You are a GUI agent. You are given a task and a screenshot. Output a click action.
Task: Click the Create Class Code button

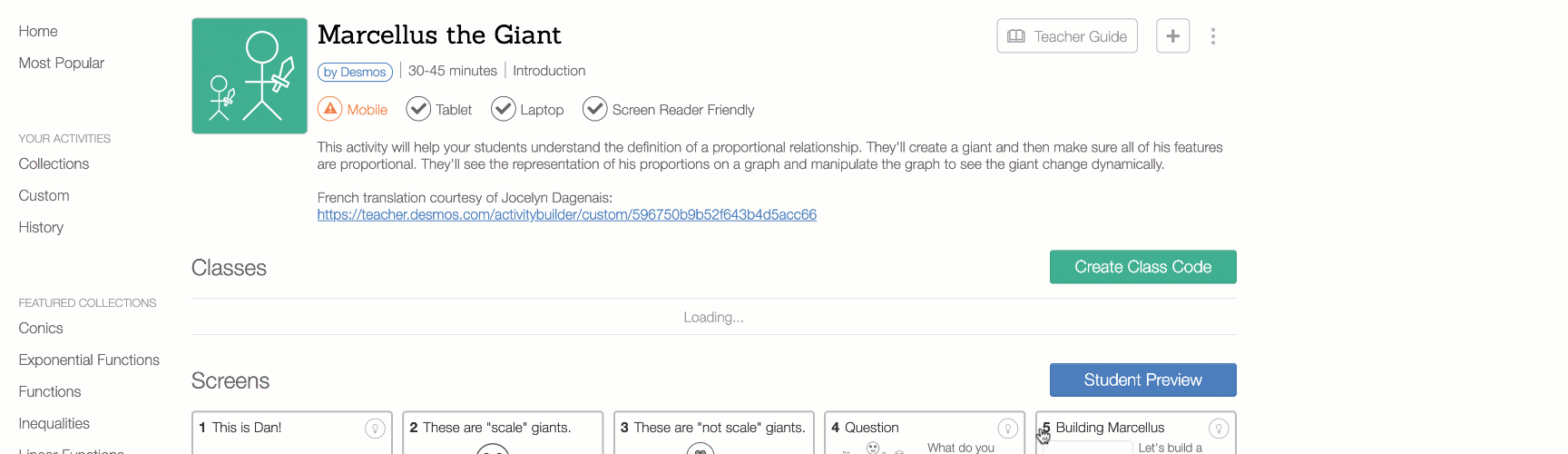(1143, 267)
